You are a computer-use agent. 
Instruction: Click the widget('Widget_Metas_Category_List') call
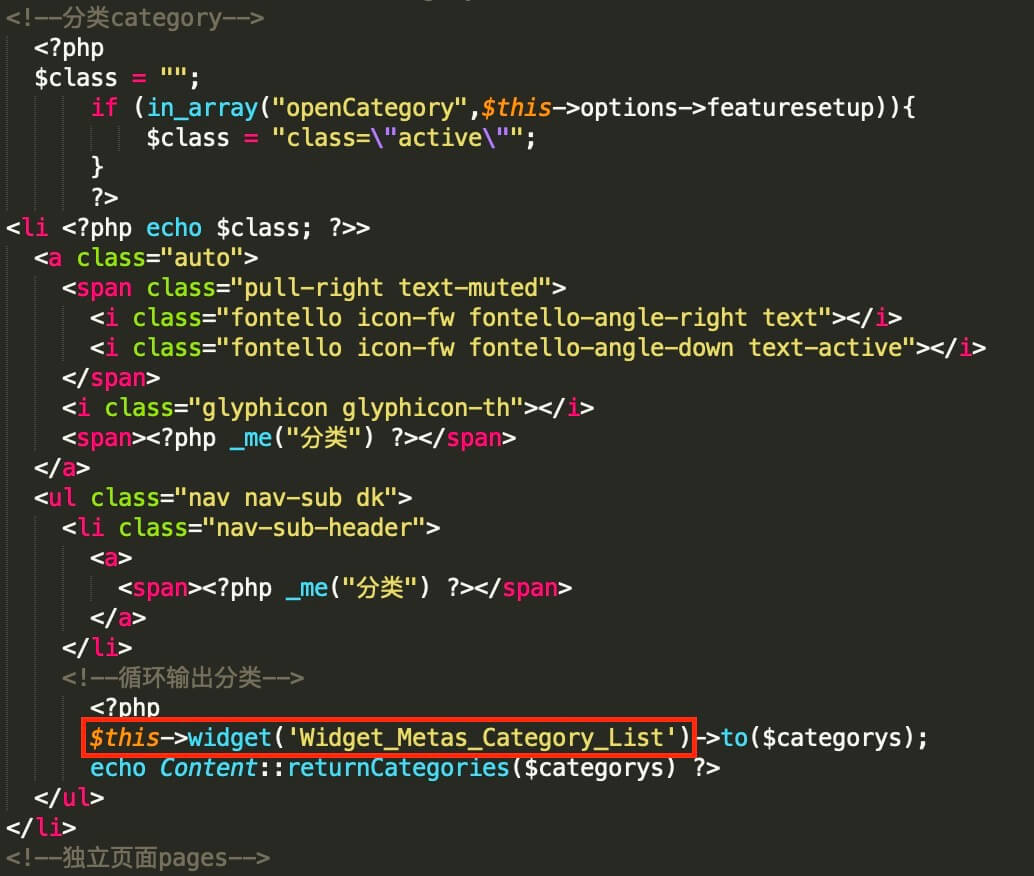[389, 737]
